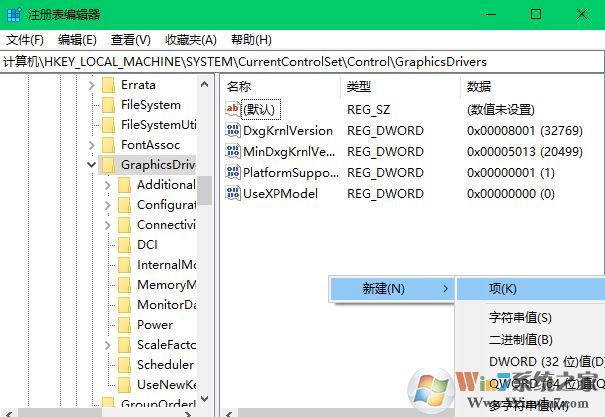Expand the Connectivi subkey
The image size is (605, 417).
coord(108,225)
